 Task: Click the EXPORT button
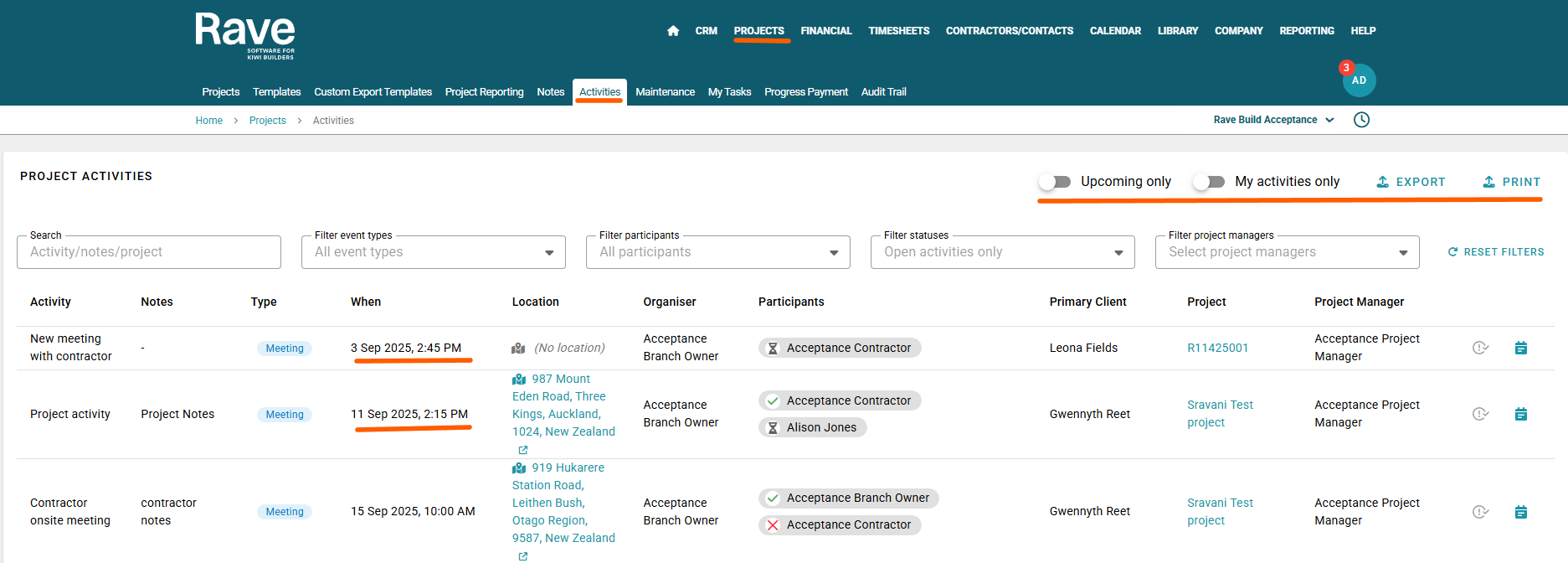(1411, 182)
